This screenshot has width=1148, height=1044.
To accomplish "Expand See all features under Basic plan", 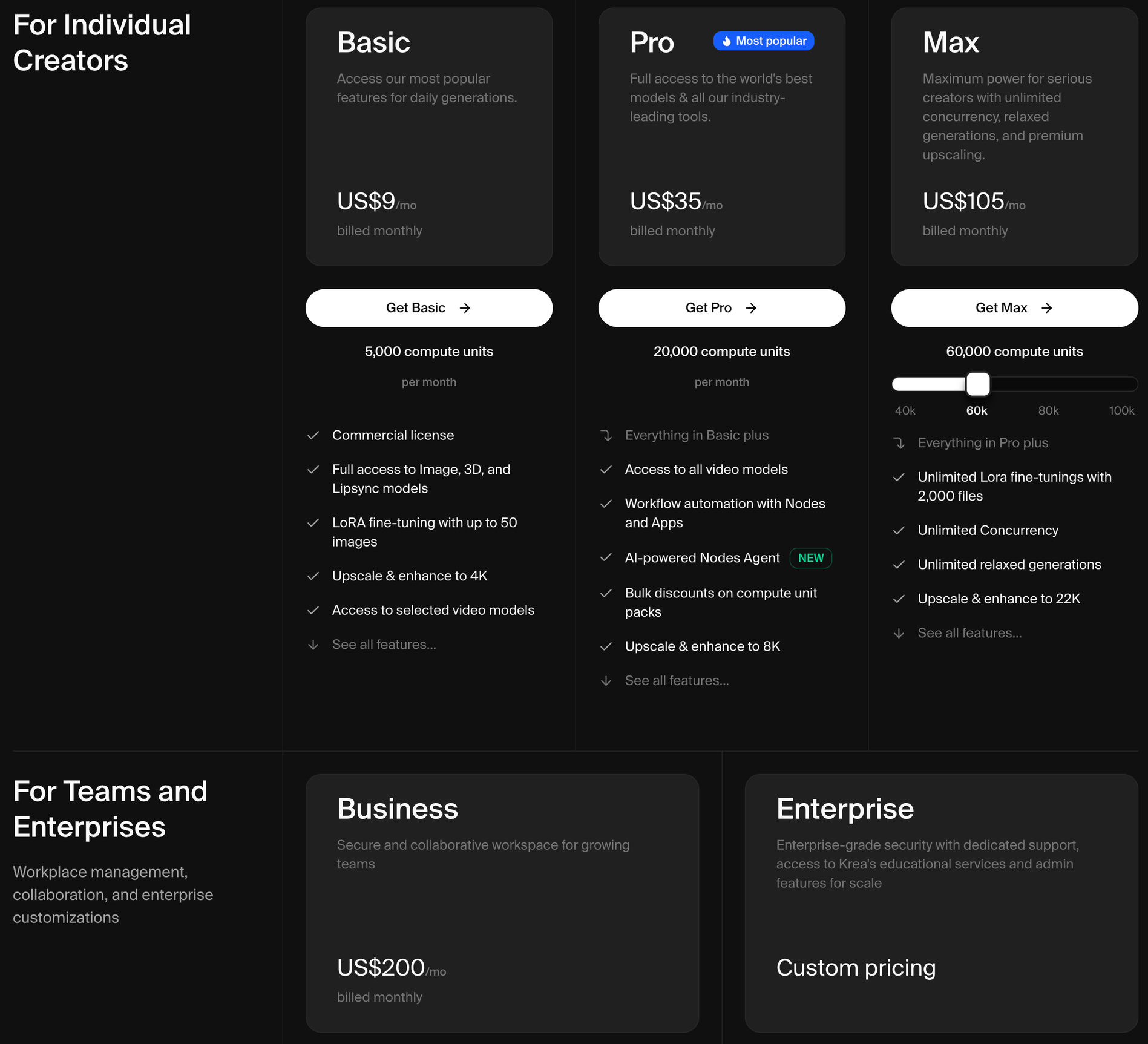I will pos(383,645).
